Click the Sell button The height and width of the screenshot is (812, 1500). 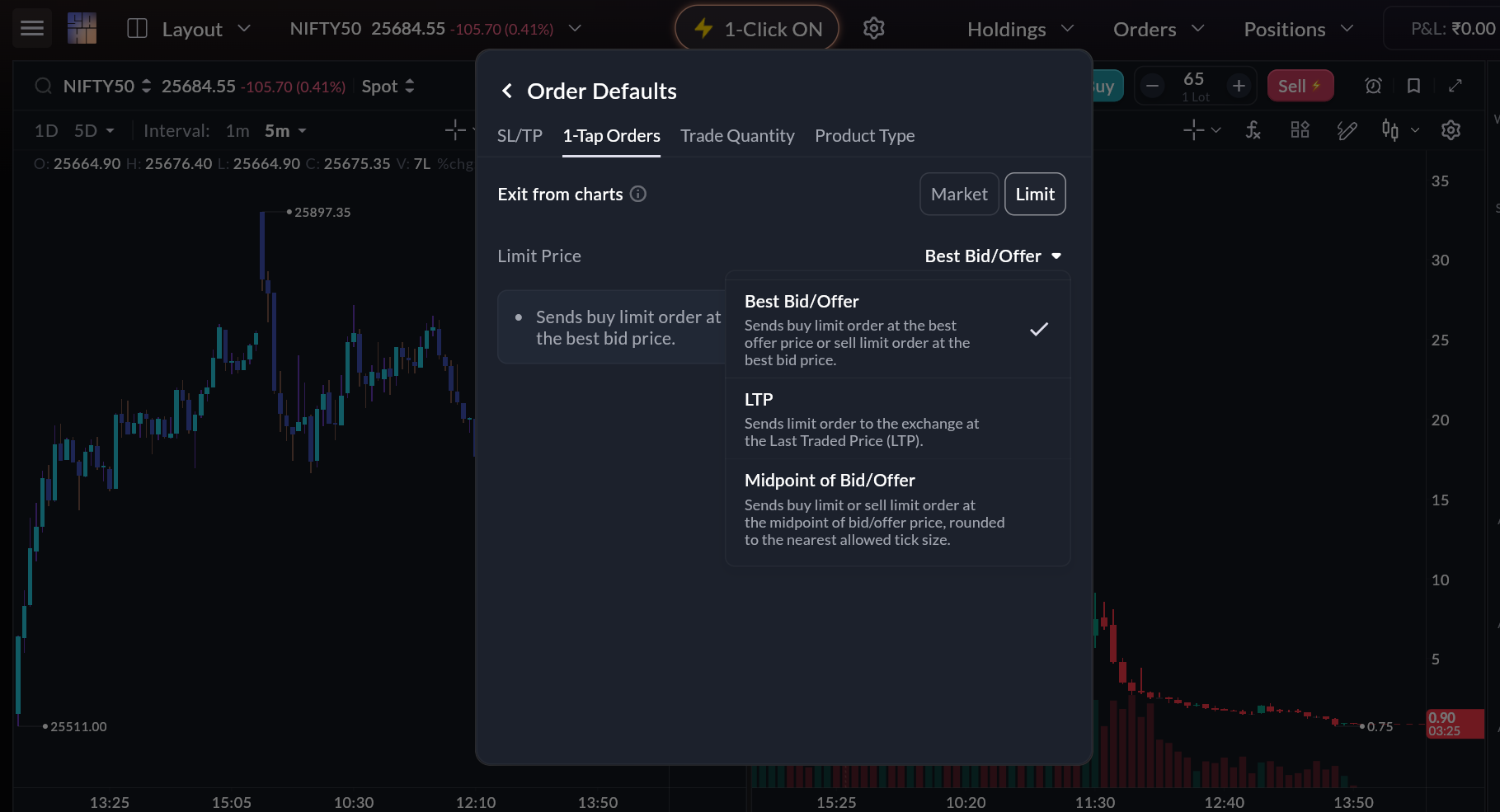(1300, 85)
